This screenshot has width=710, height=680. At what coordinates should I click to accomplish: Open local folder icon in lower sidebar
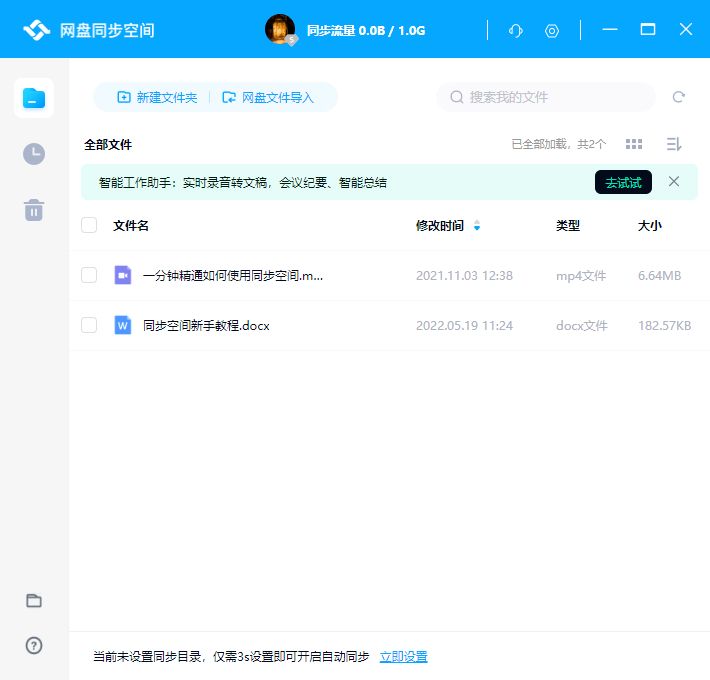[34, 600]
